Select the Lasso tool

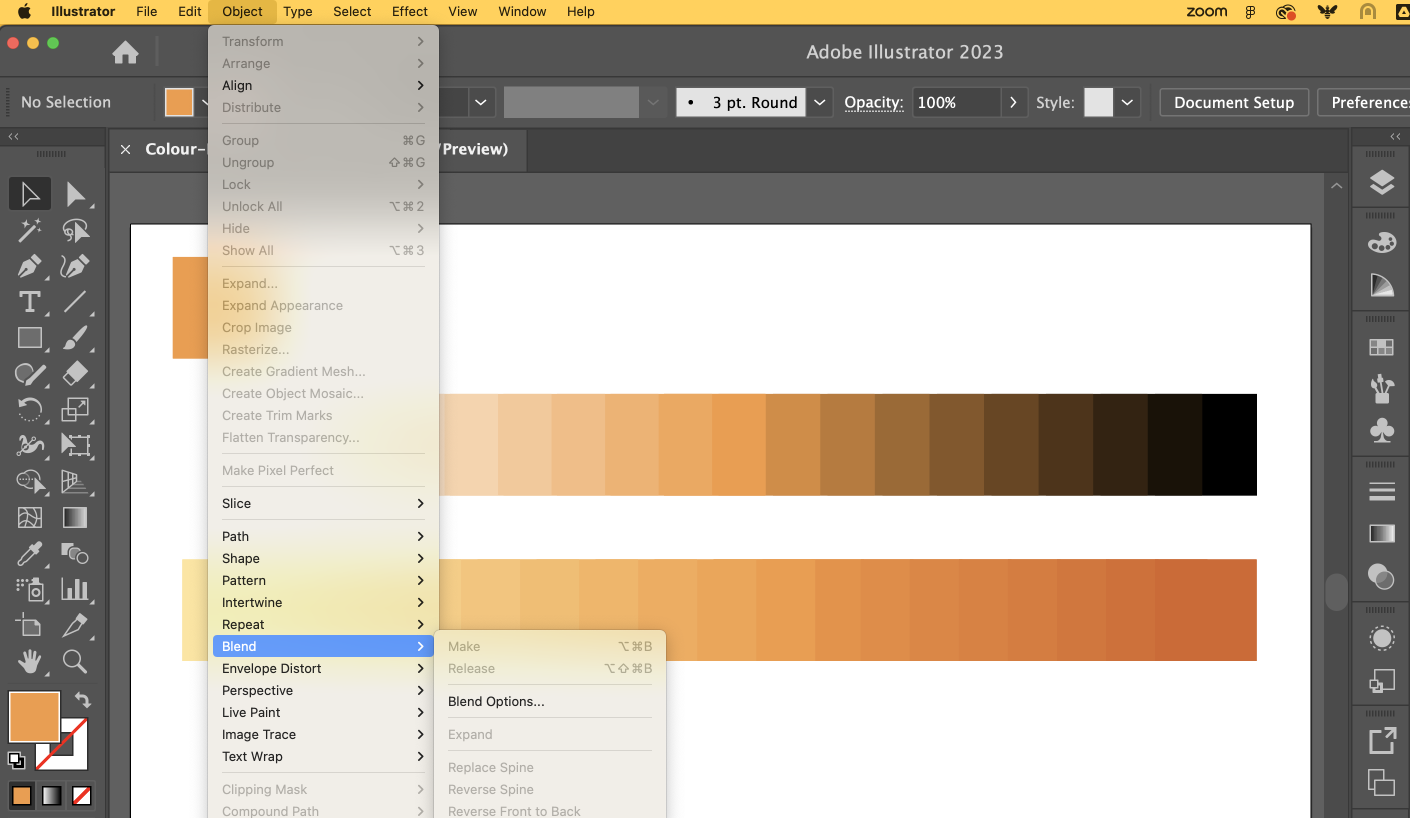(x=75, y=231)
